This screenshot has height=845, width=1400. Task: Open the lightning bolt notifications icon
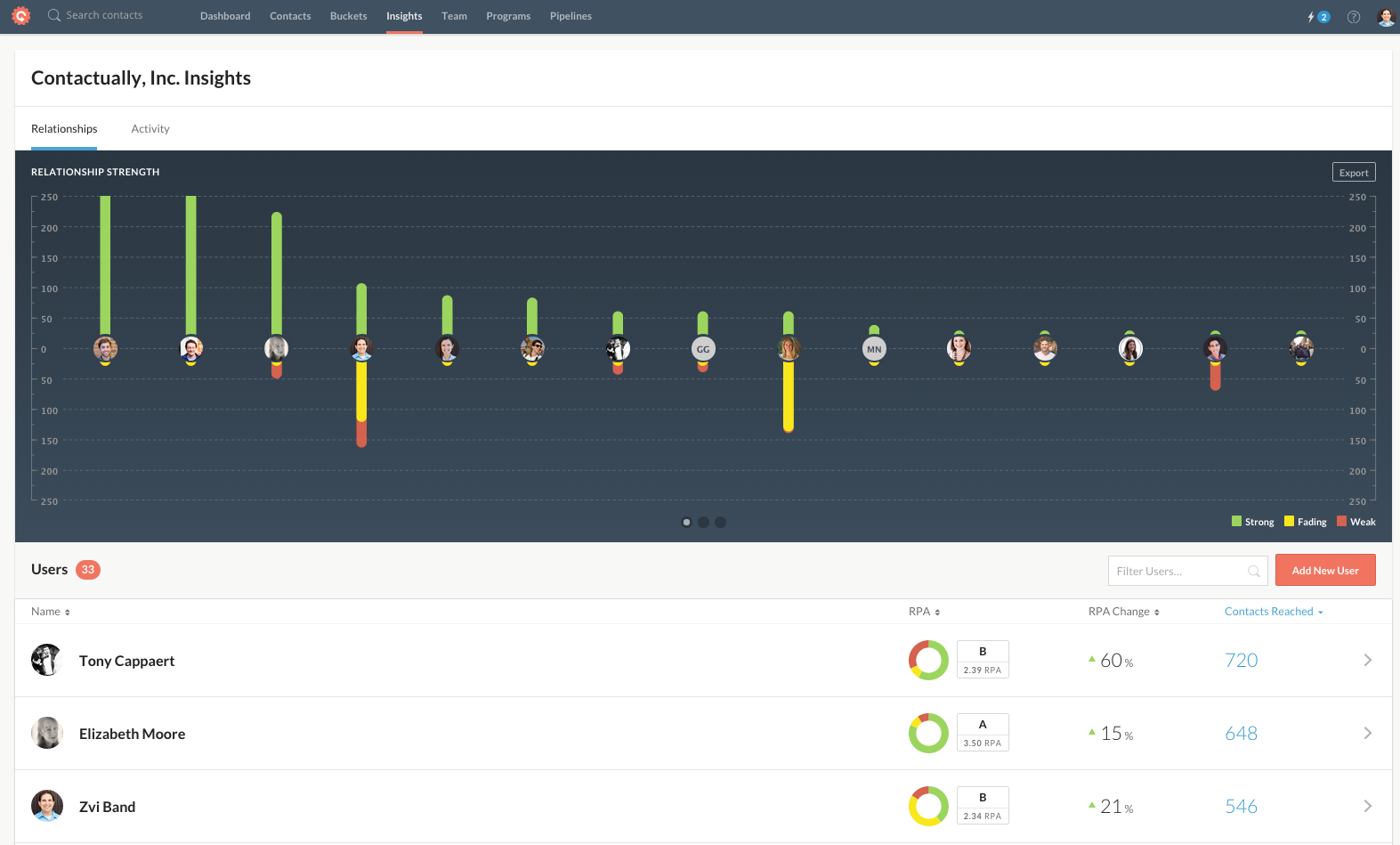[x=1311, y=17]
